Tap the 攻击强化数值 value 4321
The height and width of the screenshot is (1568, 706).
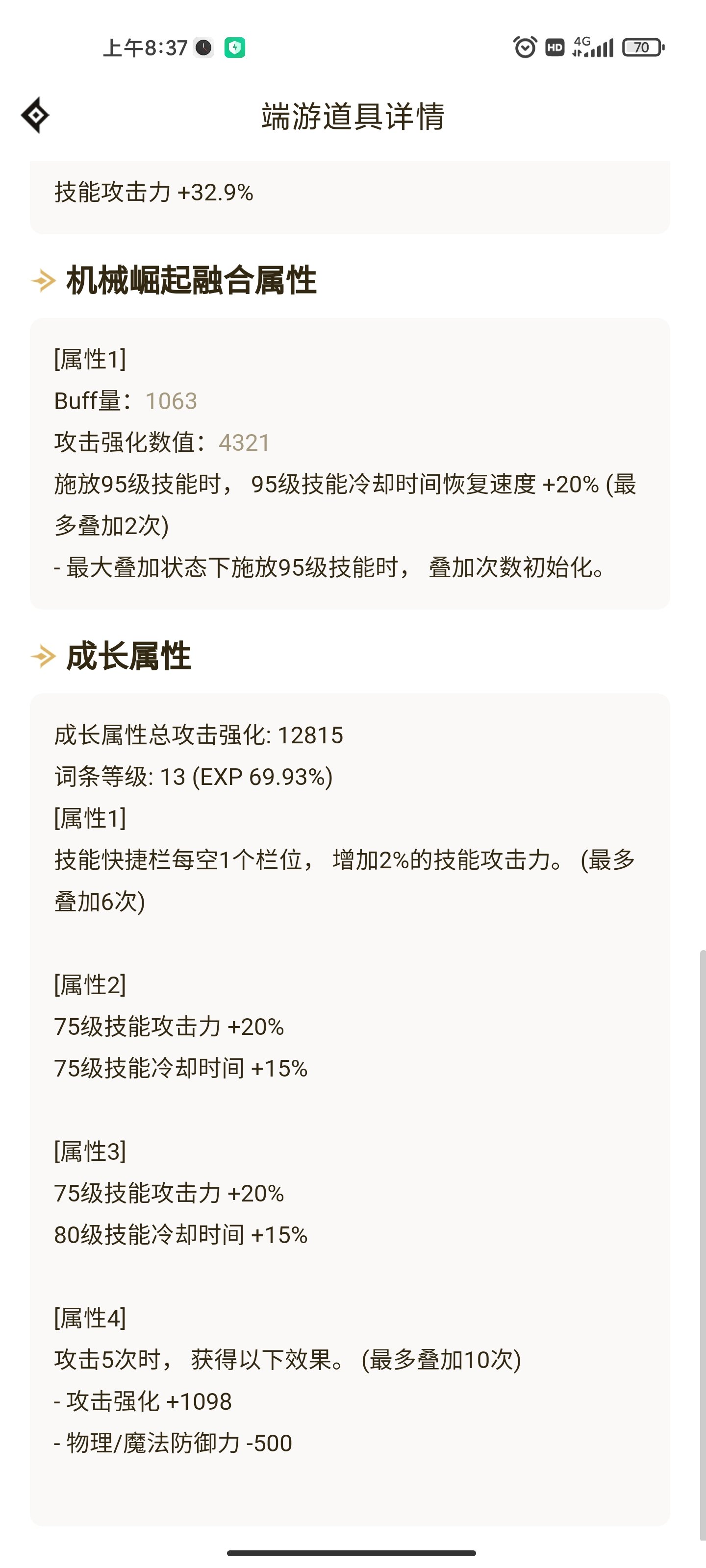click(244, 442)
